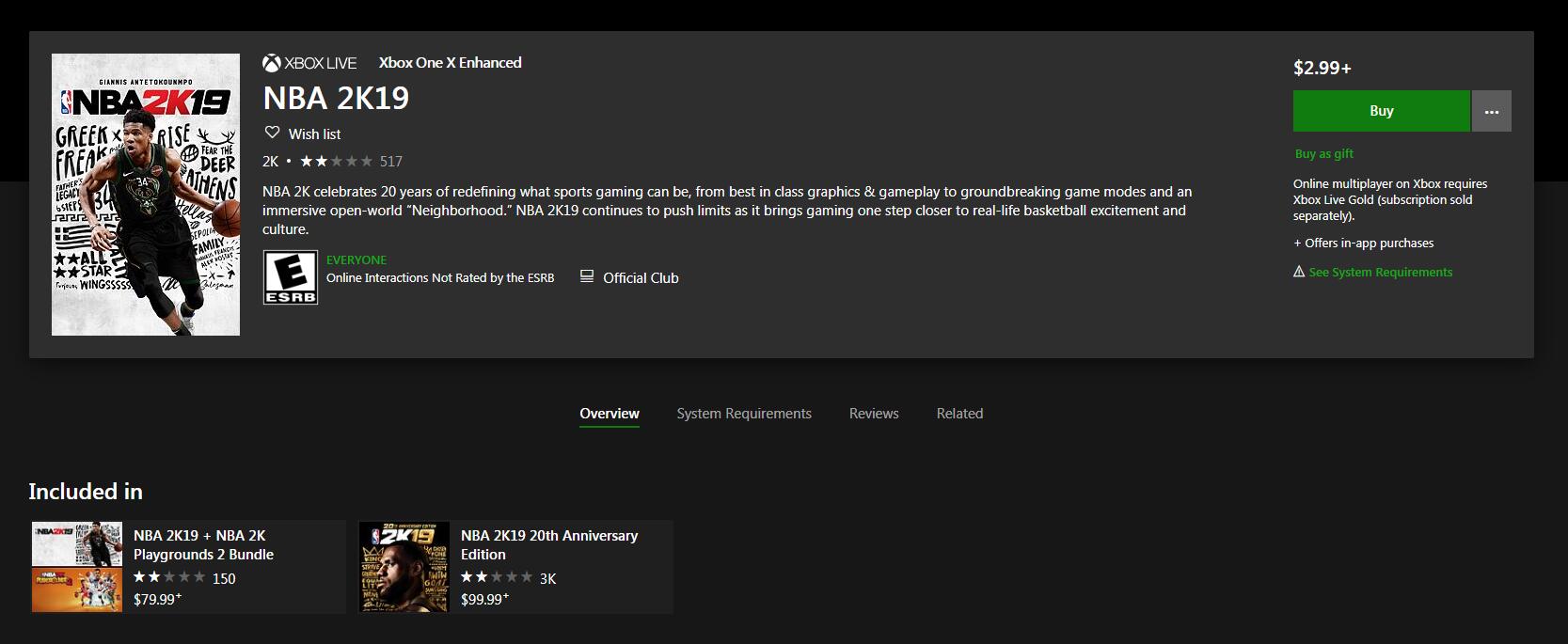
Task: Select the Related tab
Action: pyautogui.click(x=959, y=414)
